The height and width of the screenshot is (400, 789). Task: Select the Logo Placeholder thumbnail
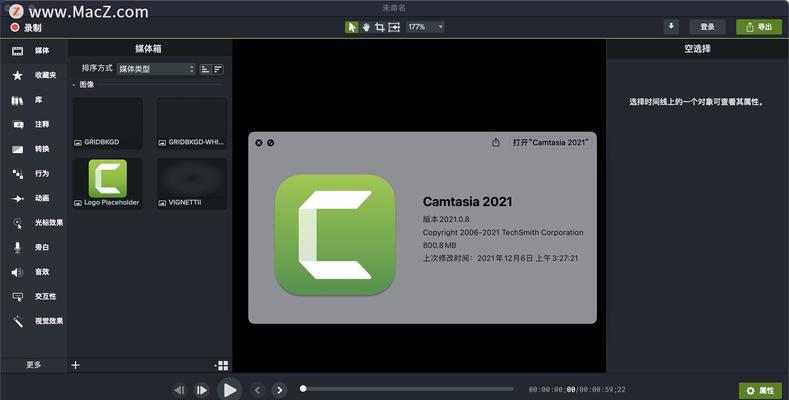108,183
